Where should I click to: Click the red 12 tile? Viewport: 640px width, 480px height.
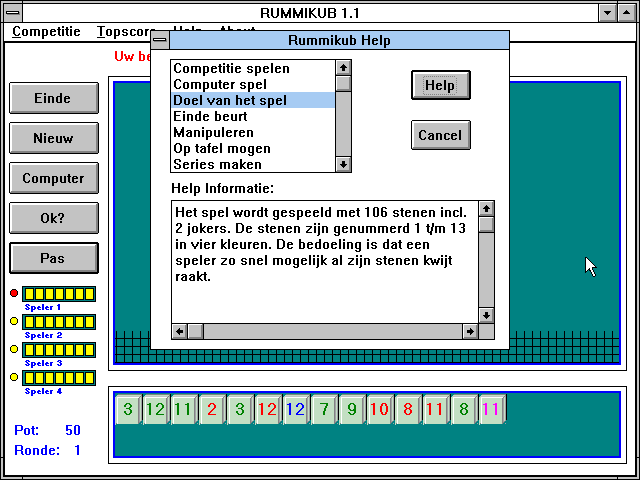click(268, 409)
